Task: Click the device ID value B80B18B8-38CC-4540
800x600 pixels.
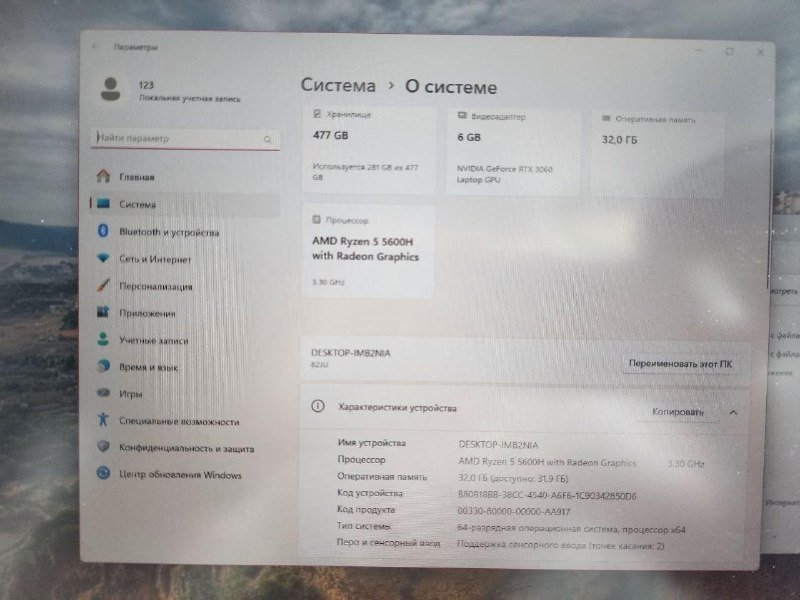Action: tap(547, 495)
